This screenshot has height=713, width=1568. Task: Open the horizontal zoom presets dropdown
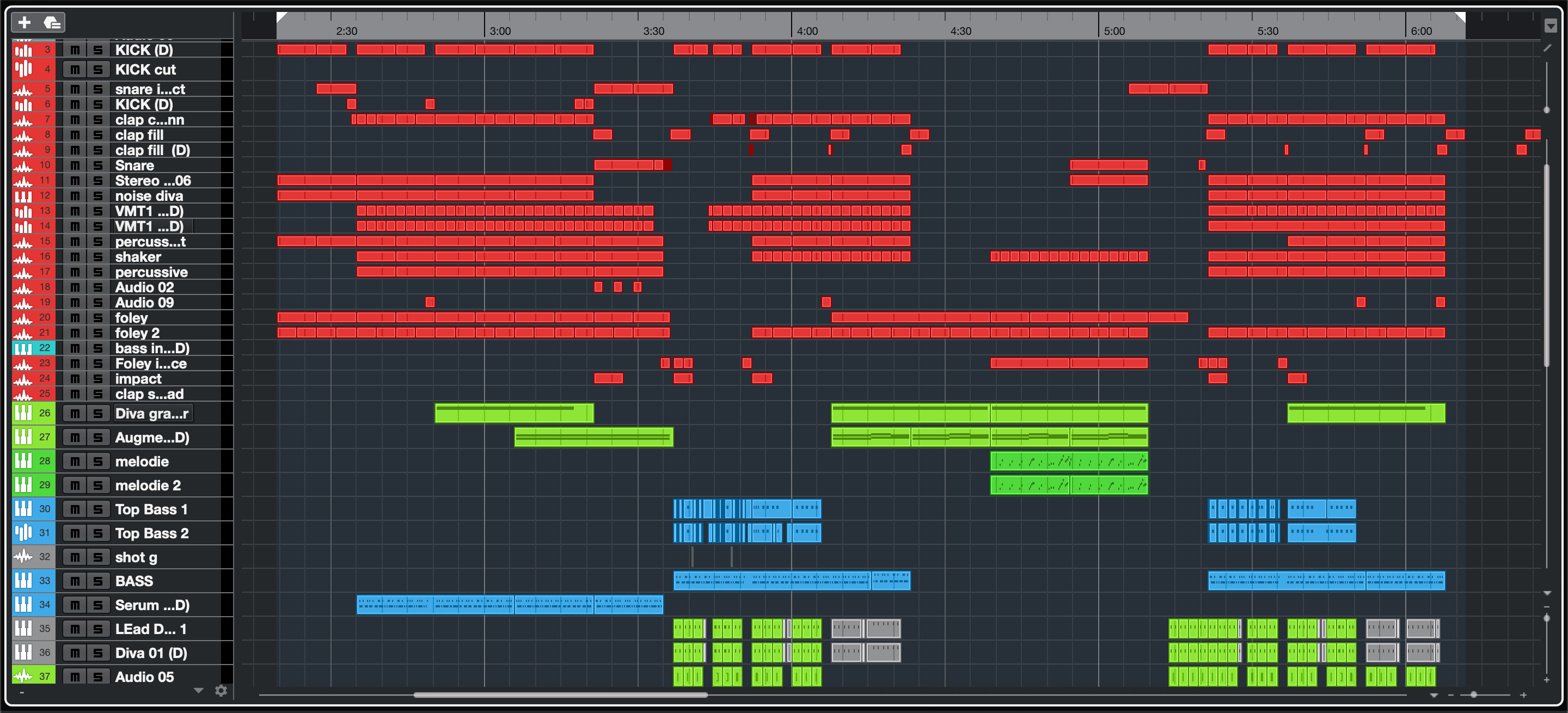1434,694
